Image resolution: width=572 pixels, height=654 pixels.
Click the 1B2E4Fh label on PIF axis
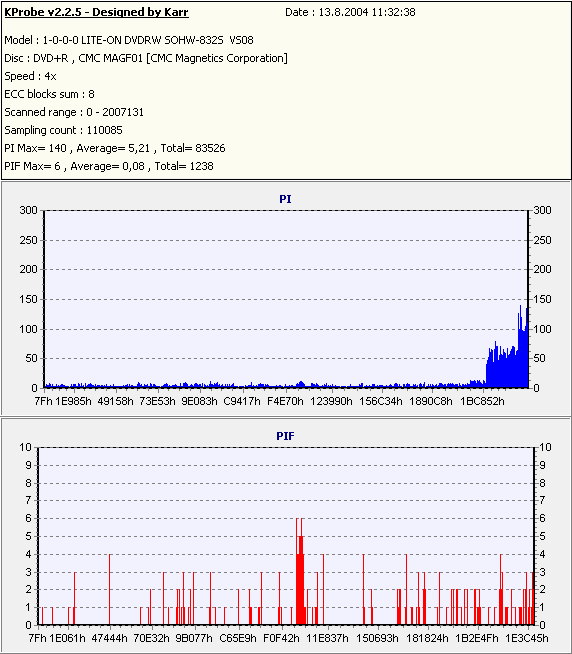(x=477, y=638)
